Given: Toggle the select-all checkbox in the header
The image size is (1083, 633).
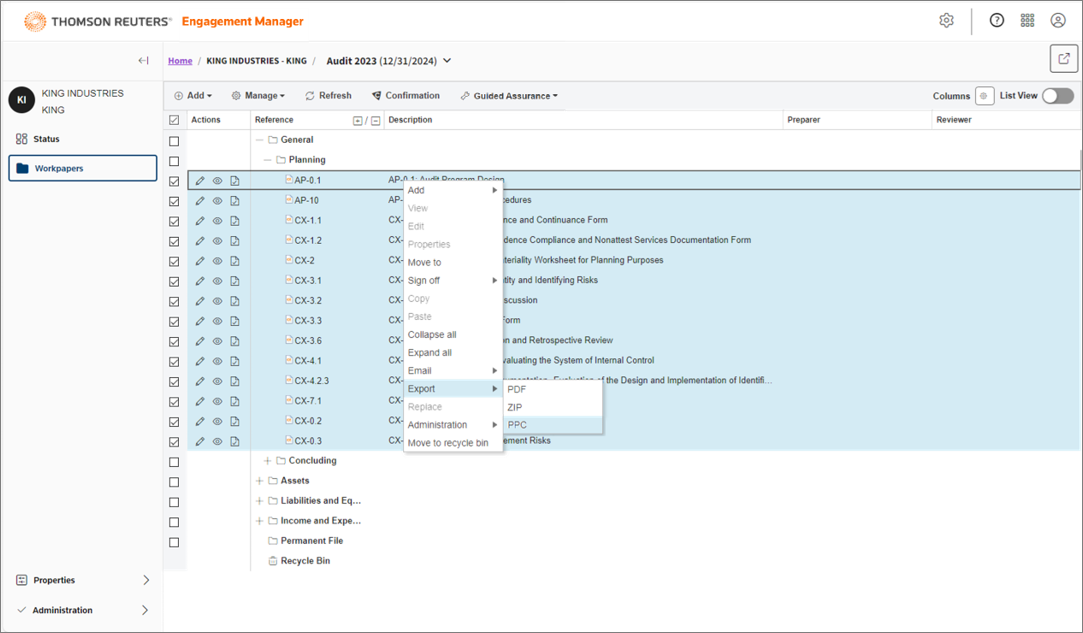Looking at the screenshot, I should [174, 120].
